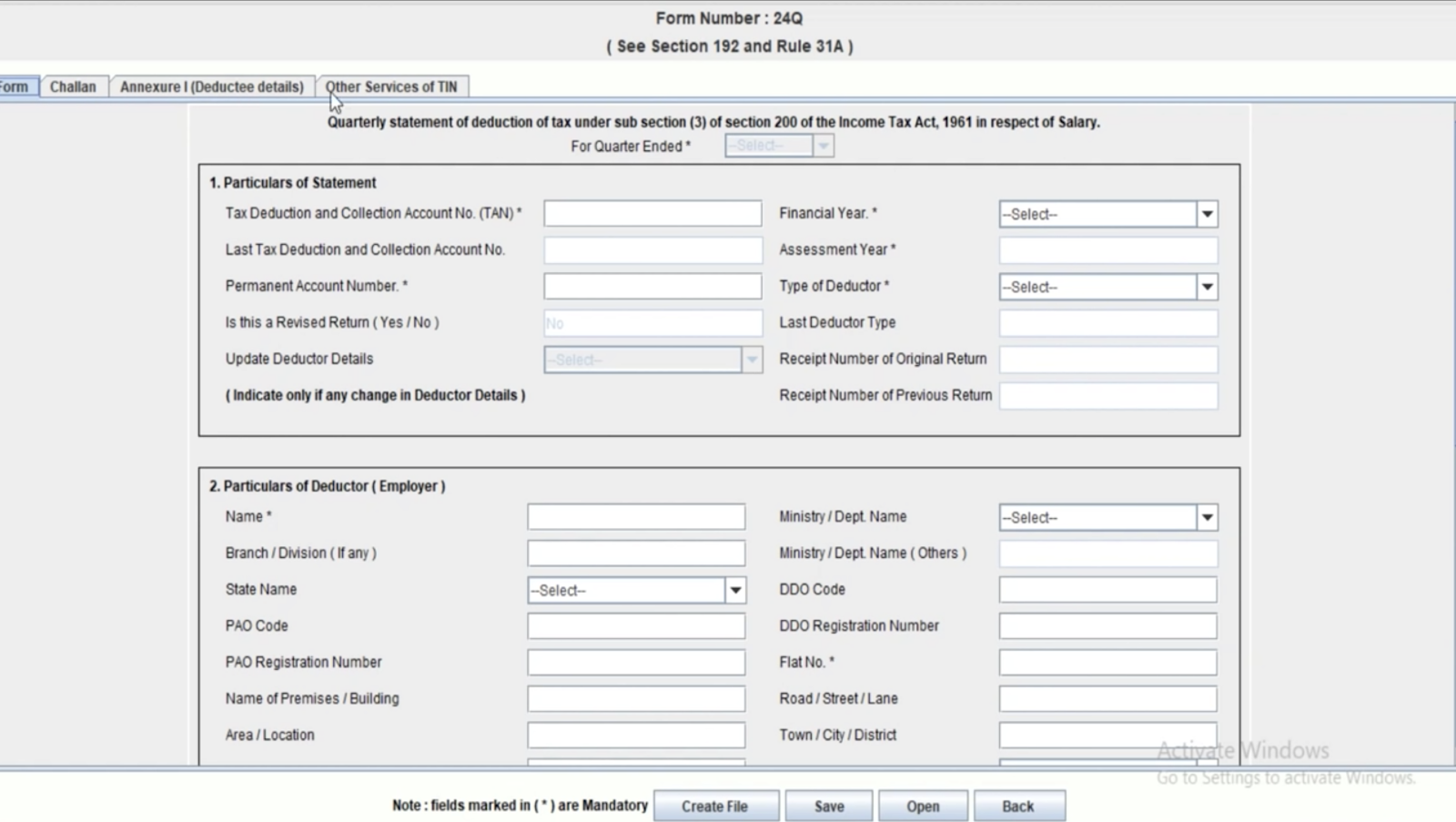Screen dimensions: 1456x822
Task: Click the Flat No. input field
Action: coord(1107,662)
